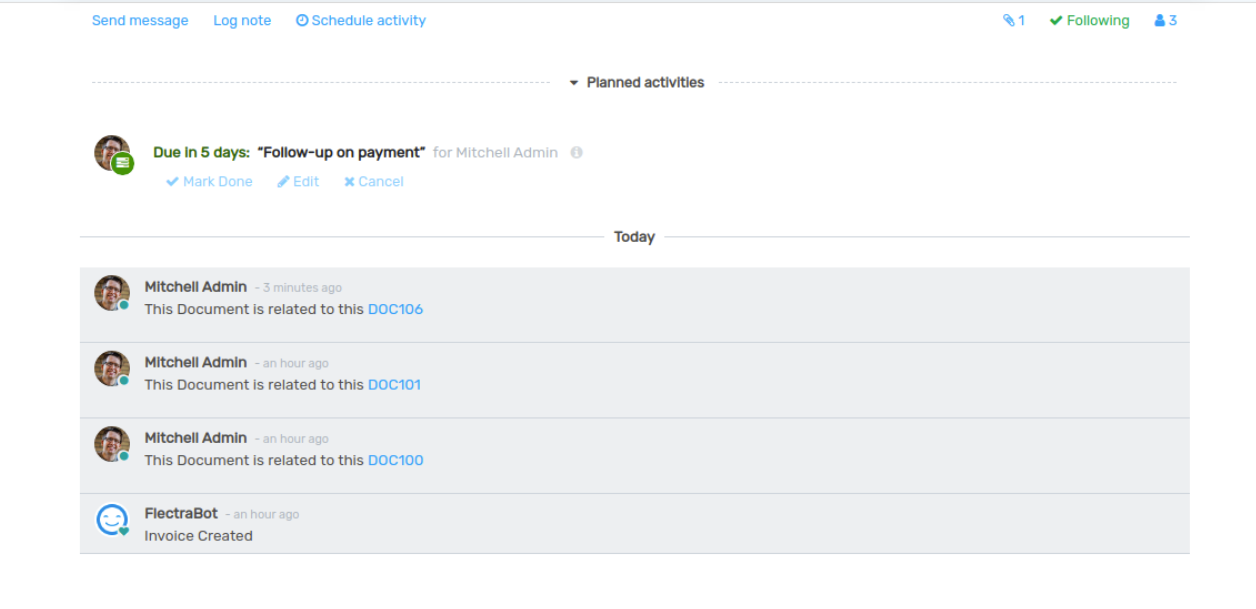Open the DOC106 document link
Image resolution: width=1256 pixels, height=609 pixels.
[395, 310]
